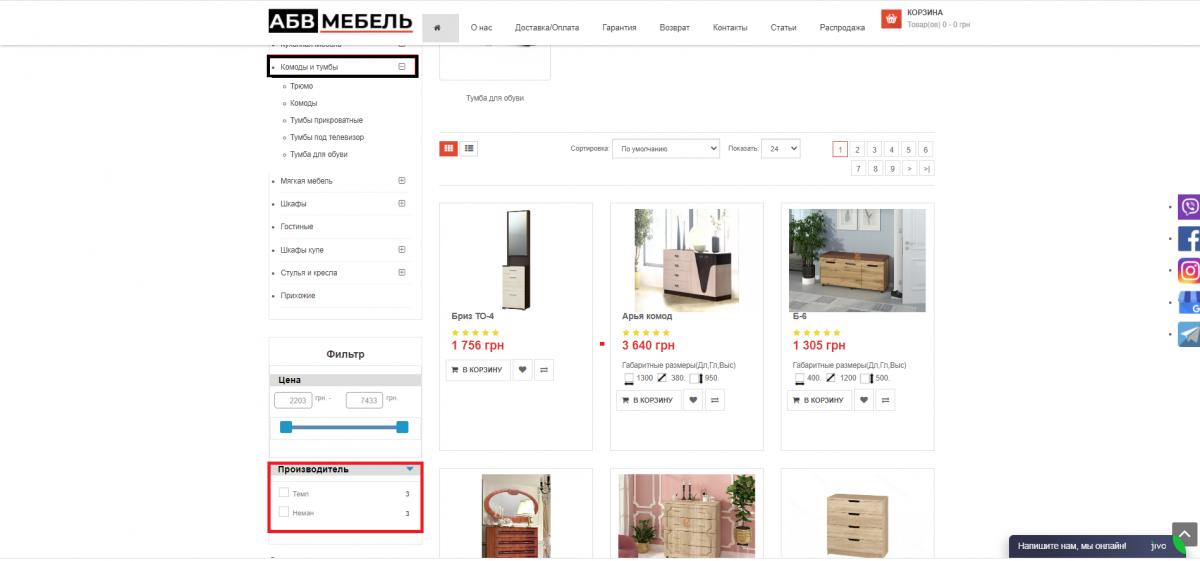Screen dimensions: 1200x561
Task: Enable the Неман manufacturer filter
Action: pyautogui.click(x=284, y=512)
